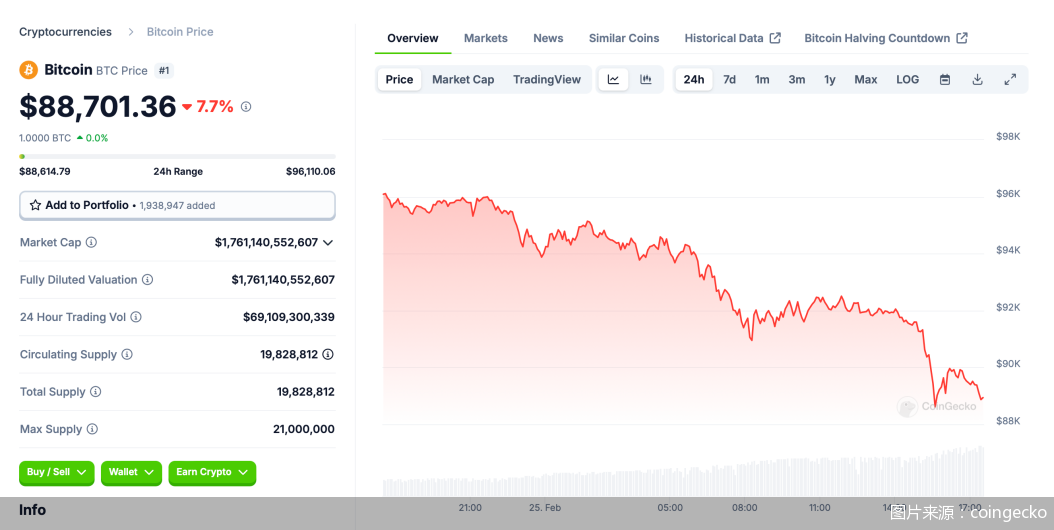Image resolution: width=1054 pixels, height=530 pixels.
Task: Expand Market Cap details chevron
Action: (x=328, y=243)
